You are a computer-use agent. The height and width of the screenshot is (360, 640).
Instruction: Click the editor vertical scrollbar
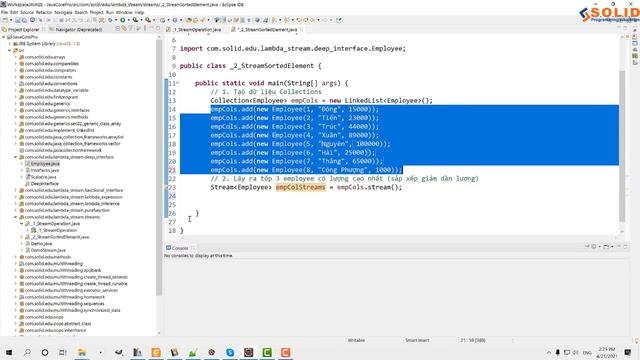coord(622,146)
